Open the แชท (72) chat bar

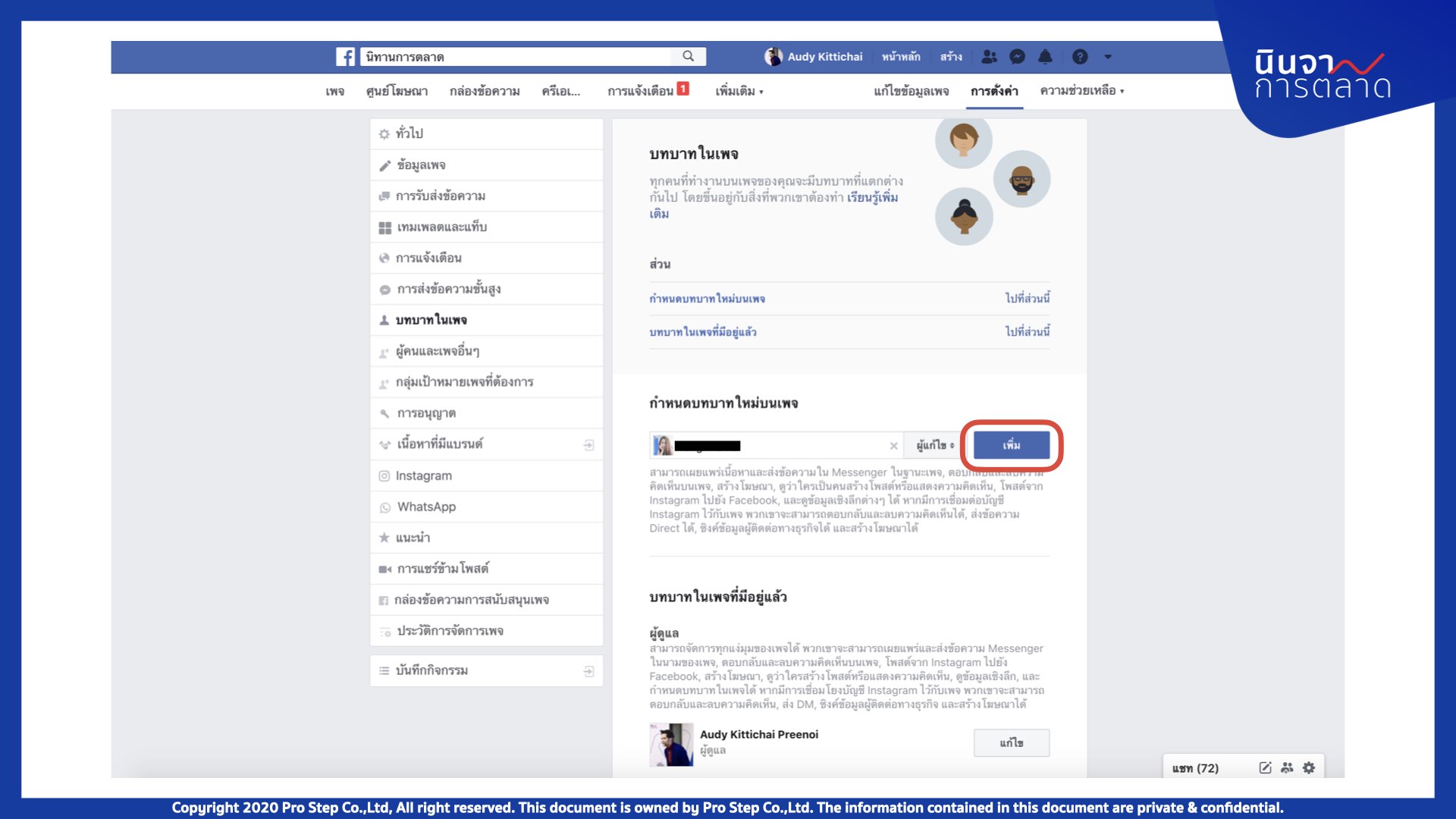[1195, 768]
